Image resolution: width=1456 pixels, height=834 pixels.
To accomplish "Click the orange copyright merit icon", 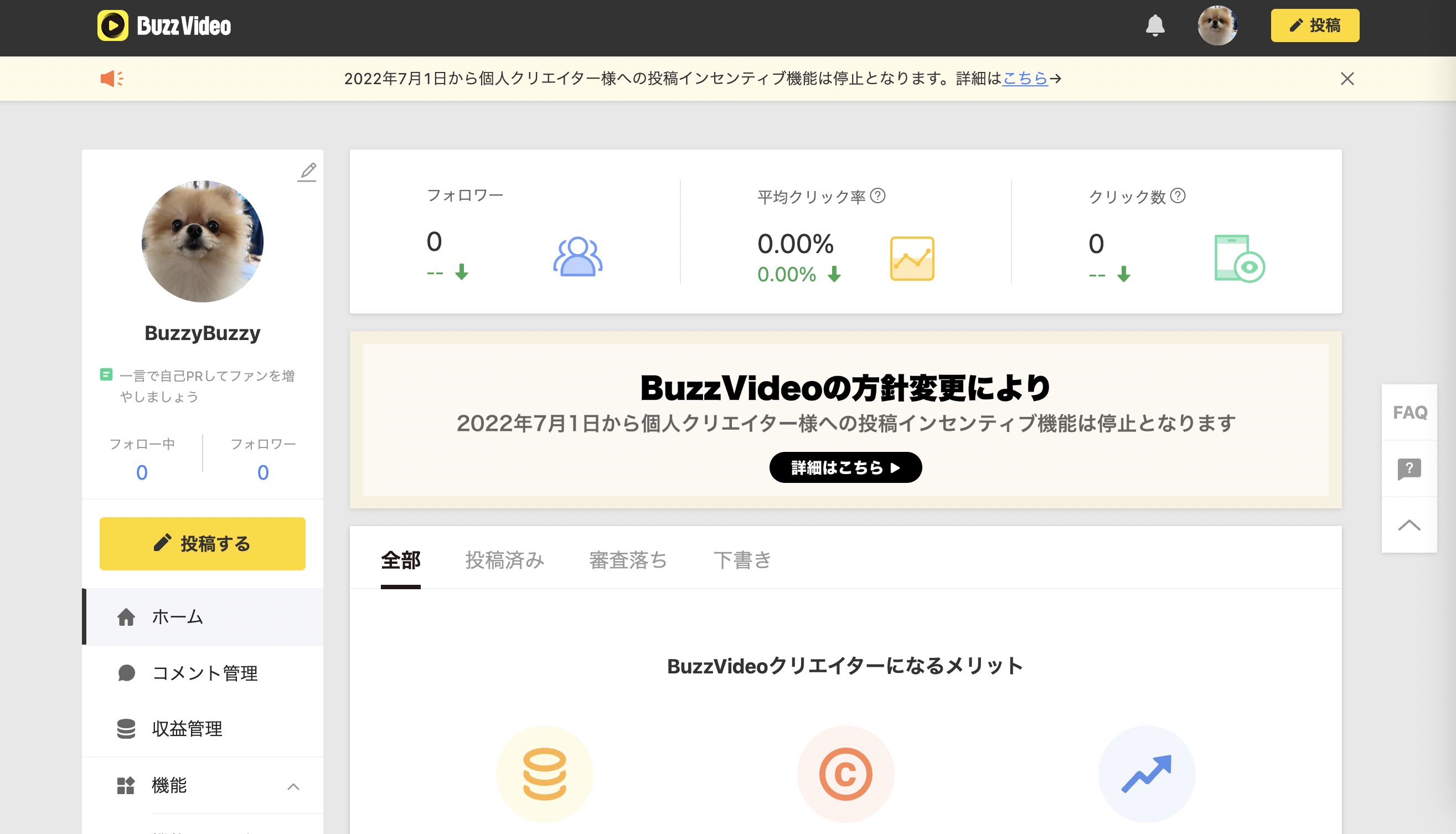I will 846,774.
